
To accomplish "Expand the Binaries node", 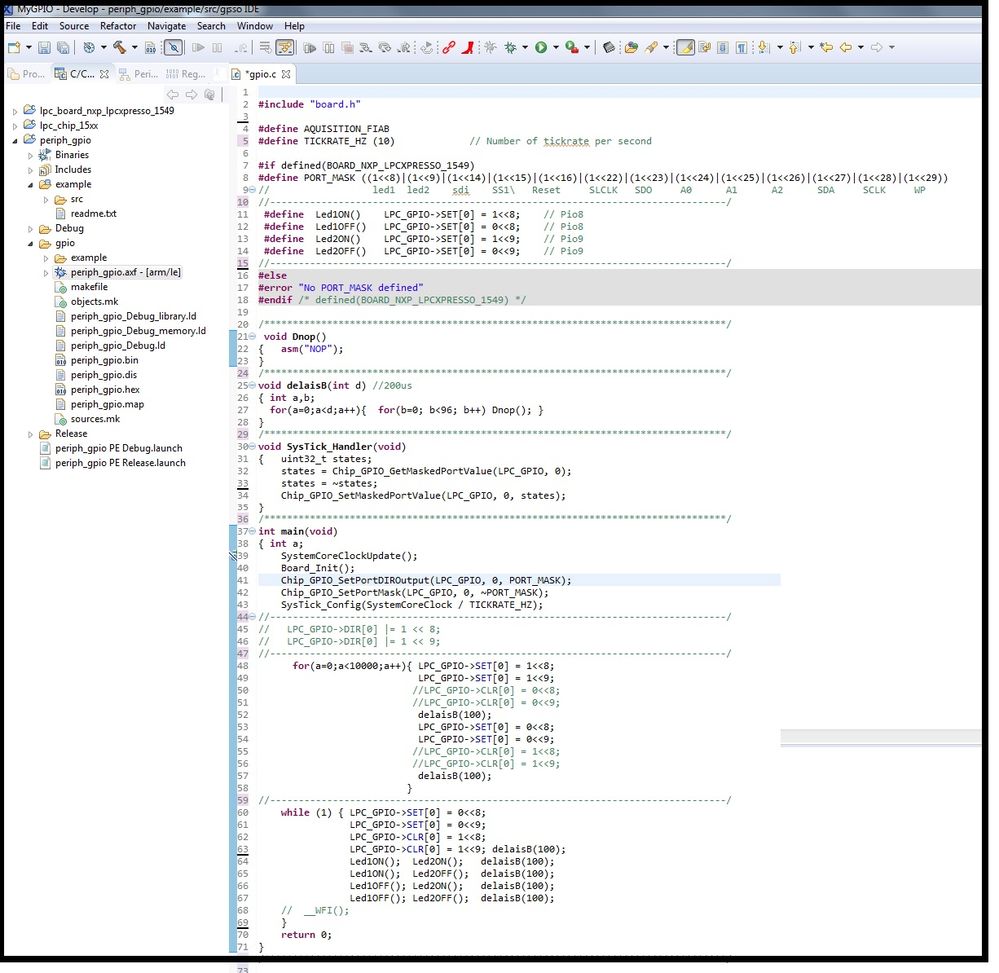I will [30, 155].
